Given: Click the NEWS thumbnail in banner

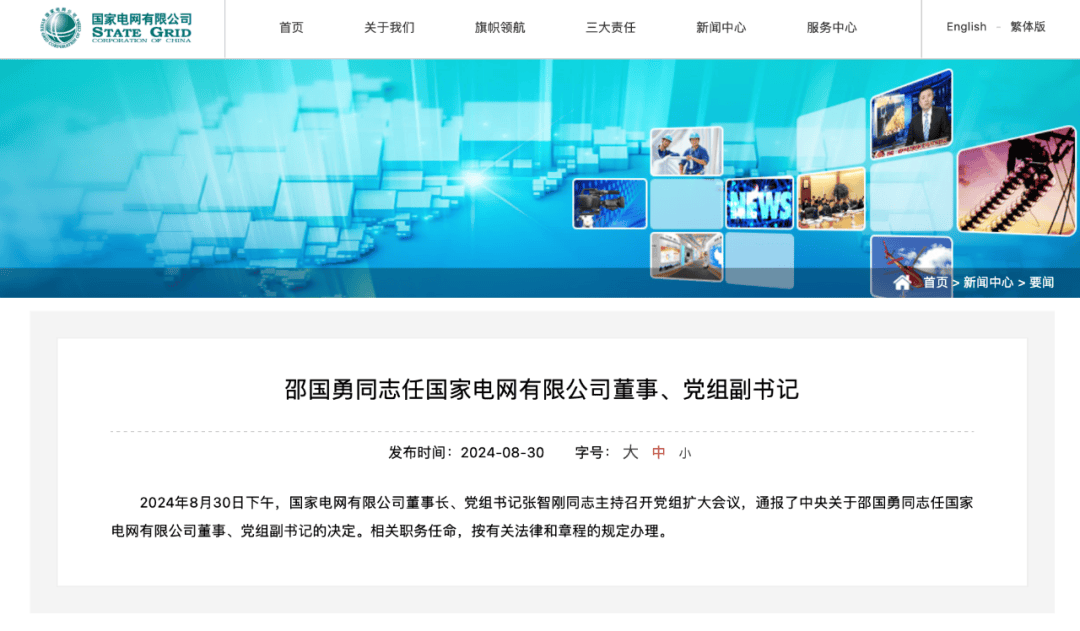Looking at the screenshot, I should tap(760, 204).
